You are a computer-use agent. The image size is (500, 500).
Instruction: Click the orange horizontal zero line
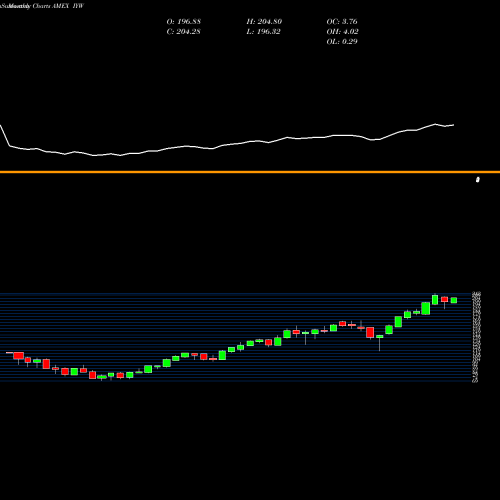click(x=250, y=172)
